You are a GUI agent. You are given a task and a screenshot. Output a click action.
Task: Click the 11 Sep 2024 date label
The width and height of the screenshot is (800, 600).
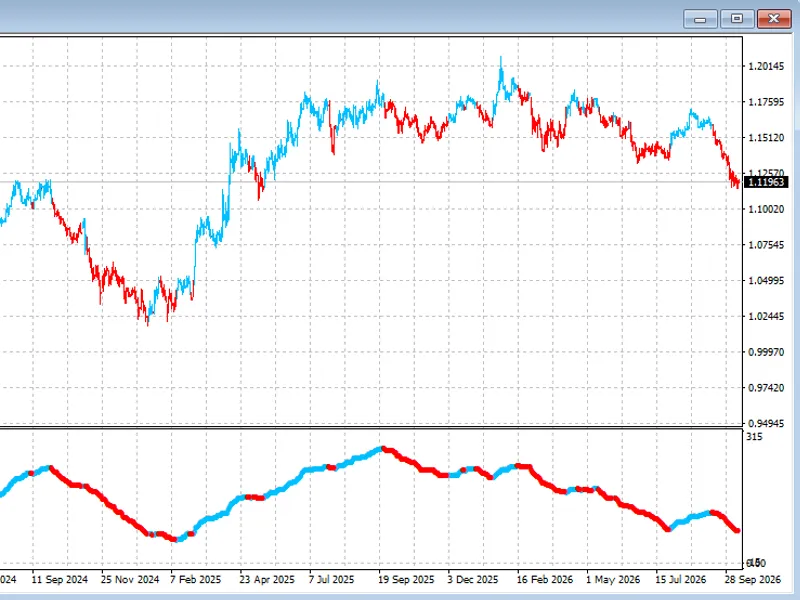(x=60, y=580)
